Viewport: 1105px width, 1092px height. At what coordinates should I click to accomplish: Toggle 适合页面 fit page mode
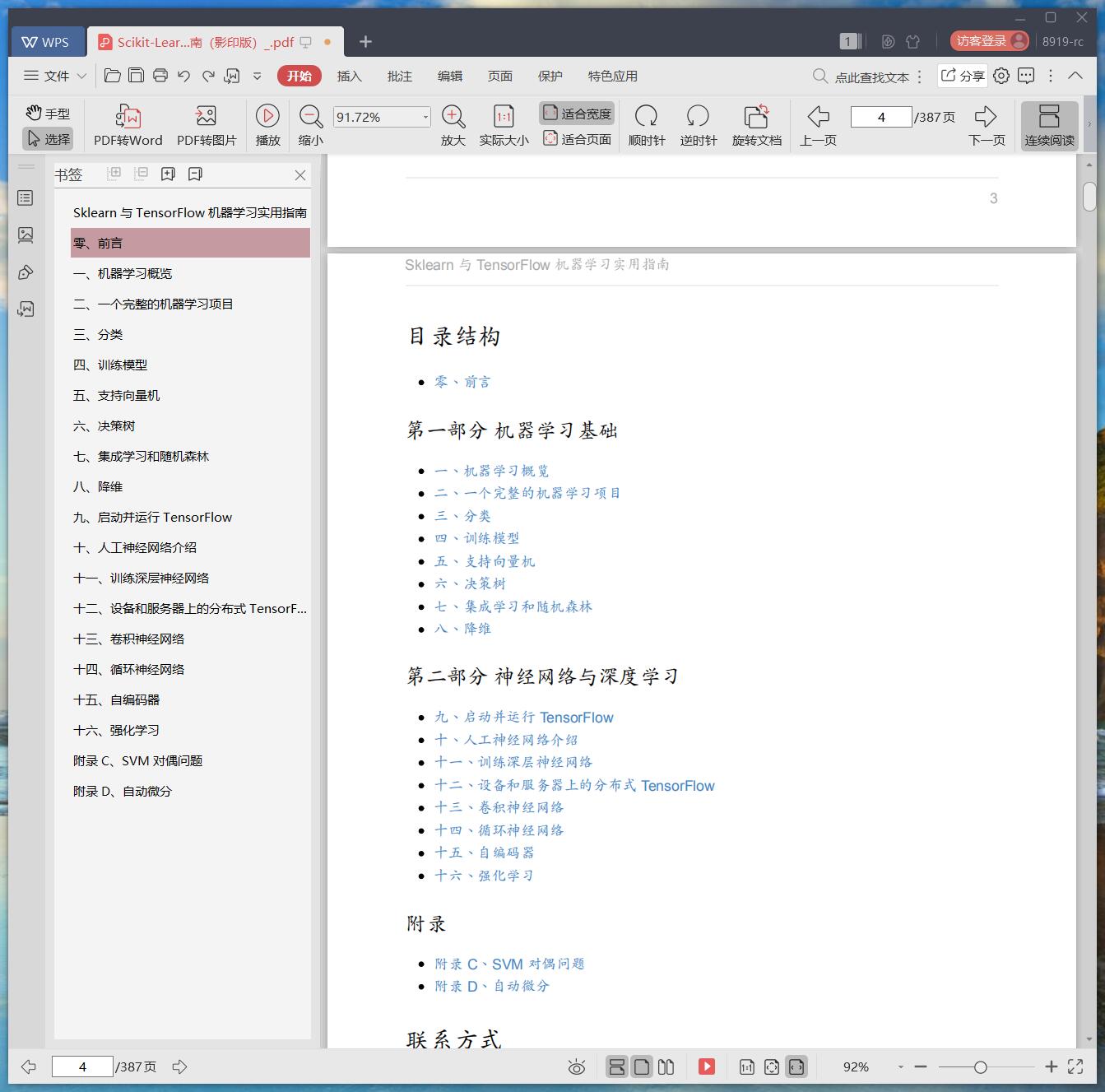[577, 139]
